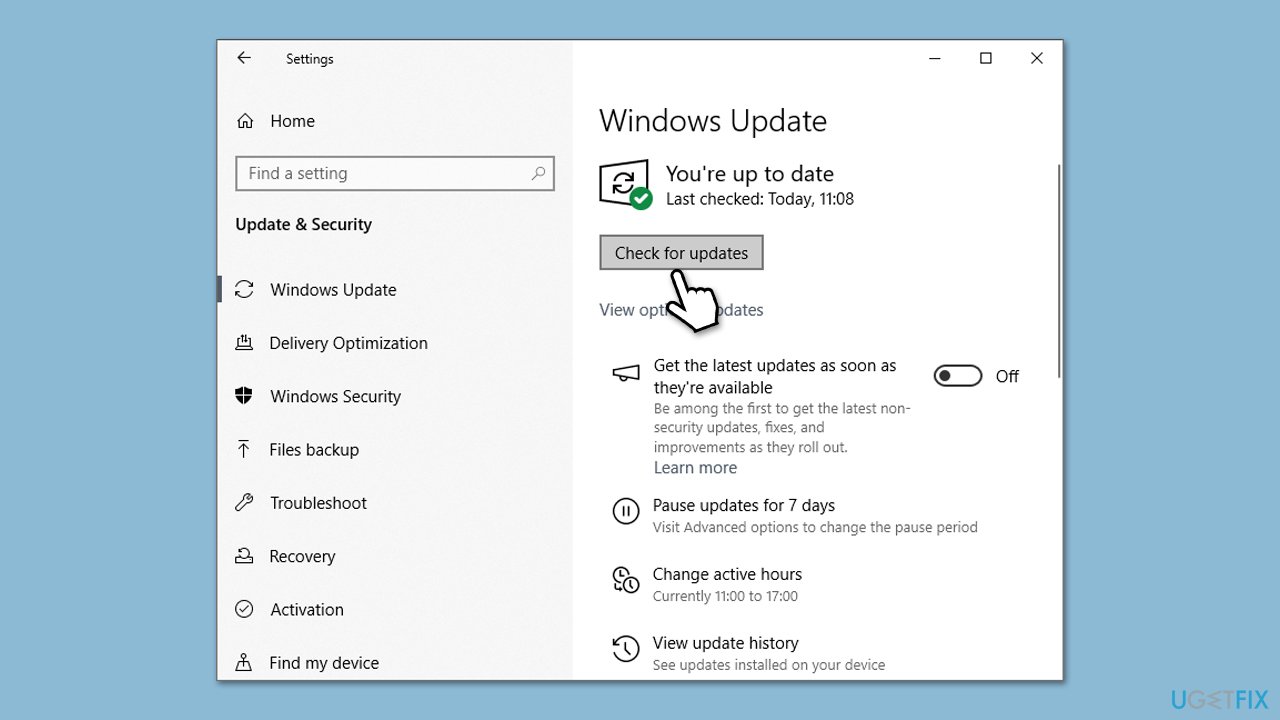This screenshot has height=720, width=1280.
Task: Open View update history
Action: click(x=725, y=643)
